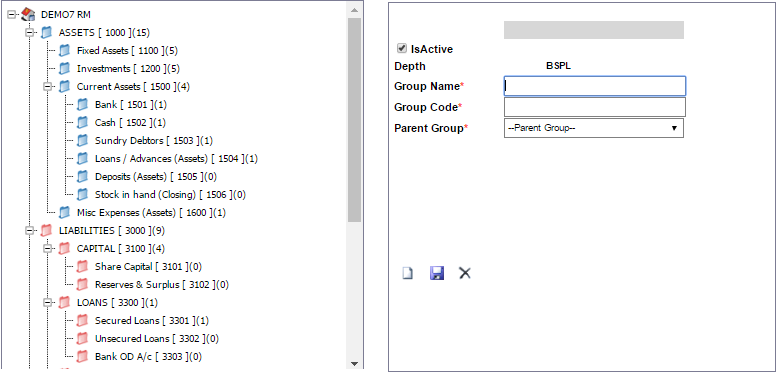Viewport: 784px width, 377px height.
Task: Click the blue folder icon beside ASSETS
Action: pyautogui.click(x=46, y=32)
